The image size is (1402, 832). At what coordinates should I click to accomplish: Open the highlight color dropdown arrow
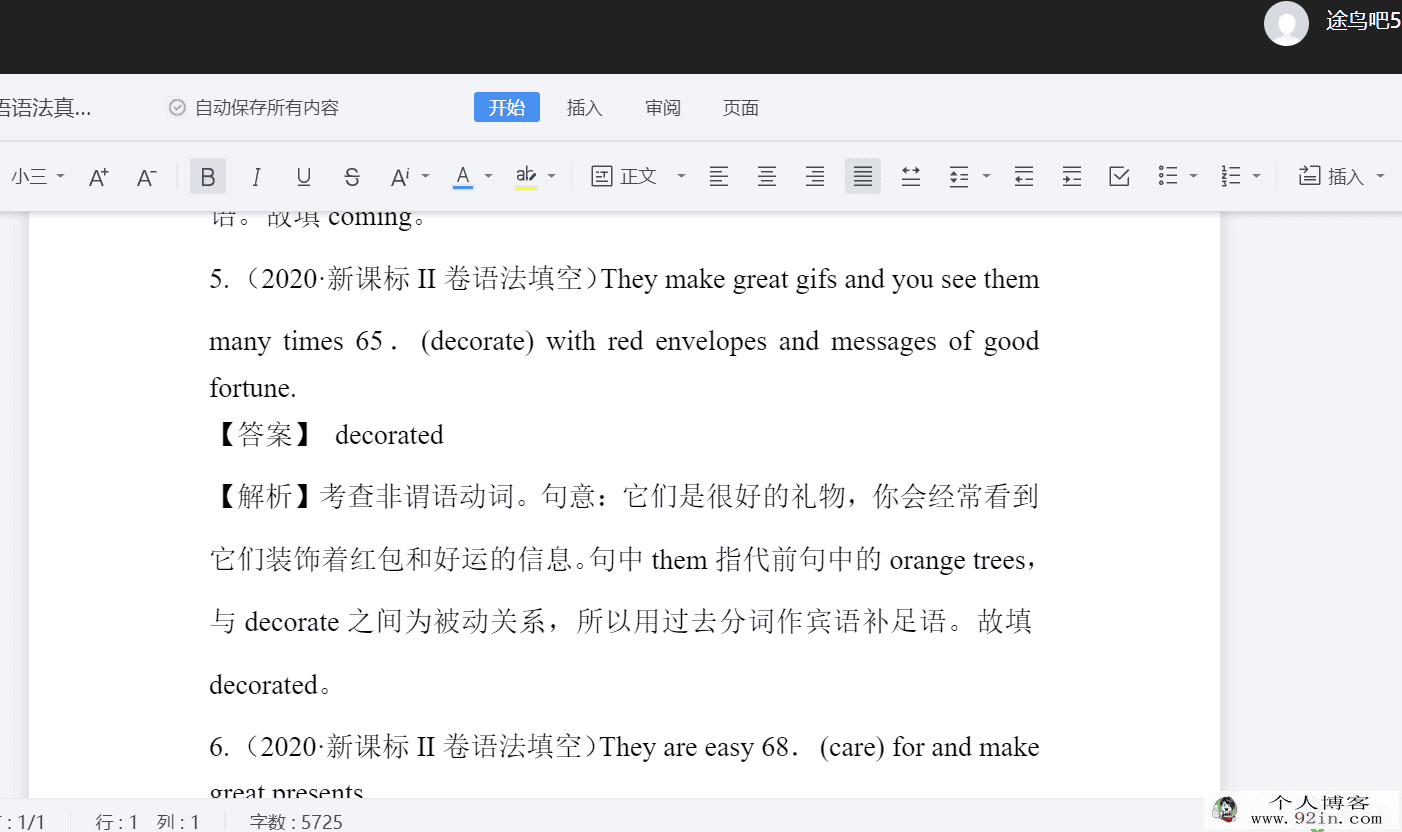[551, 176]
